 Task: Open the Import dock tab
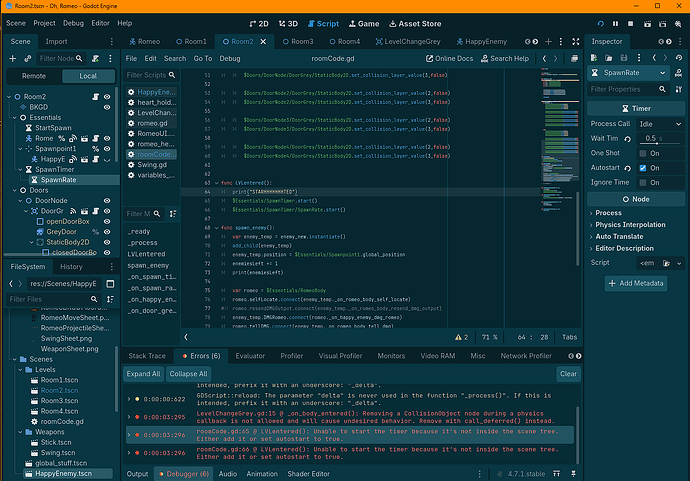click(56, 41)
